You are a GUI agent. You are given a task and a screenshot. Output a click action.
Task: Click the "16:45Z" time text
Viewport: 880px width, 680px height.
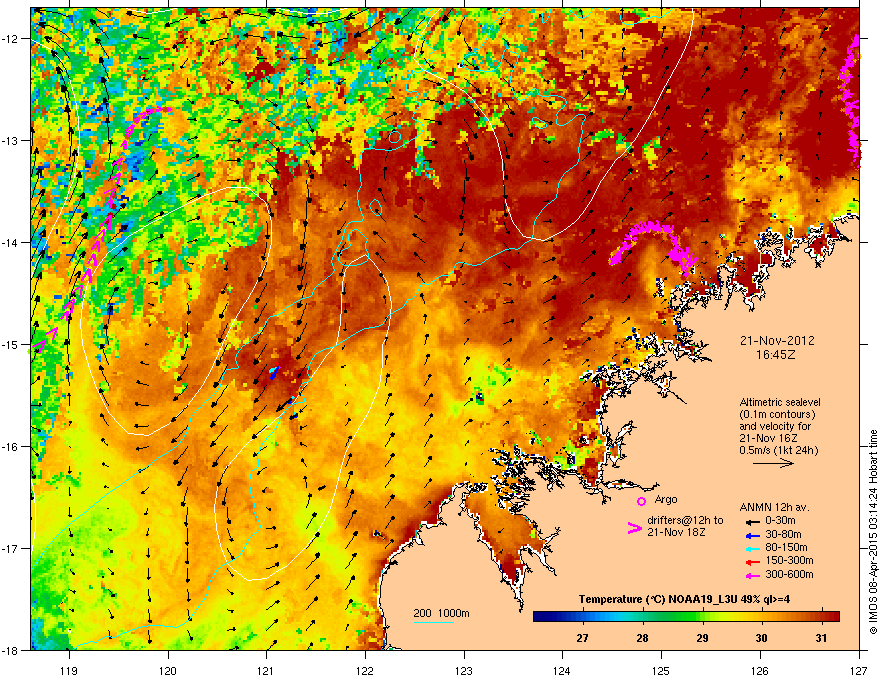click(776, 355)
